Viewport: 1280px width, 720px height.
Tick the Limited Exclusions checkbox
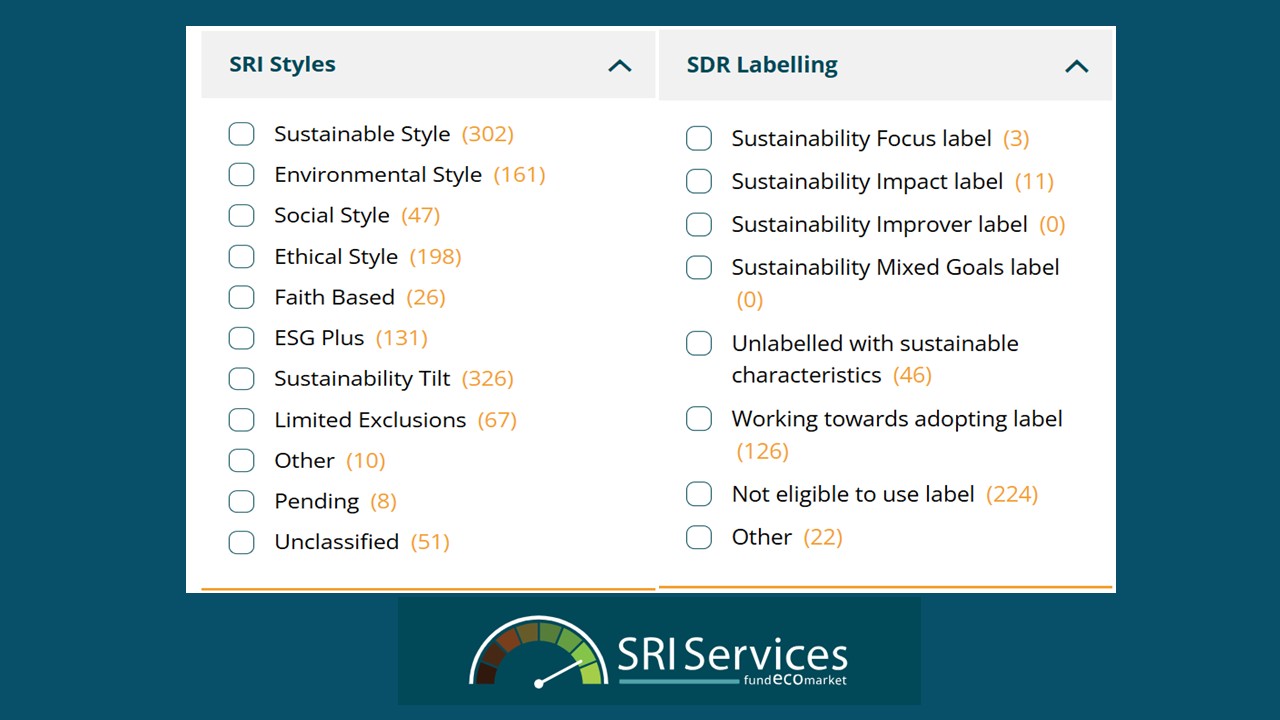click(242, 420)
